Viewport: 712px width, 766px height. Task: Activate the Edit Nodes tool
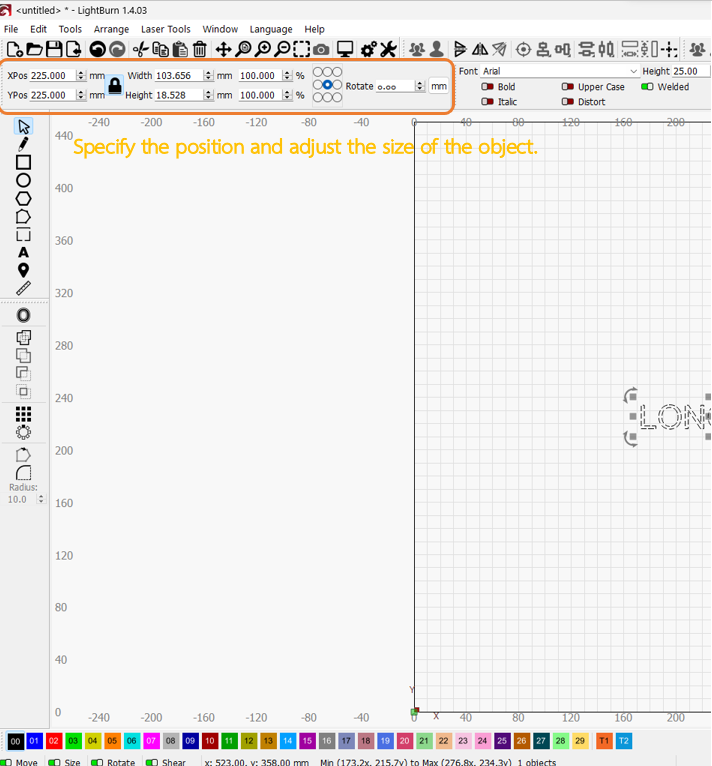tap(23, 216)
